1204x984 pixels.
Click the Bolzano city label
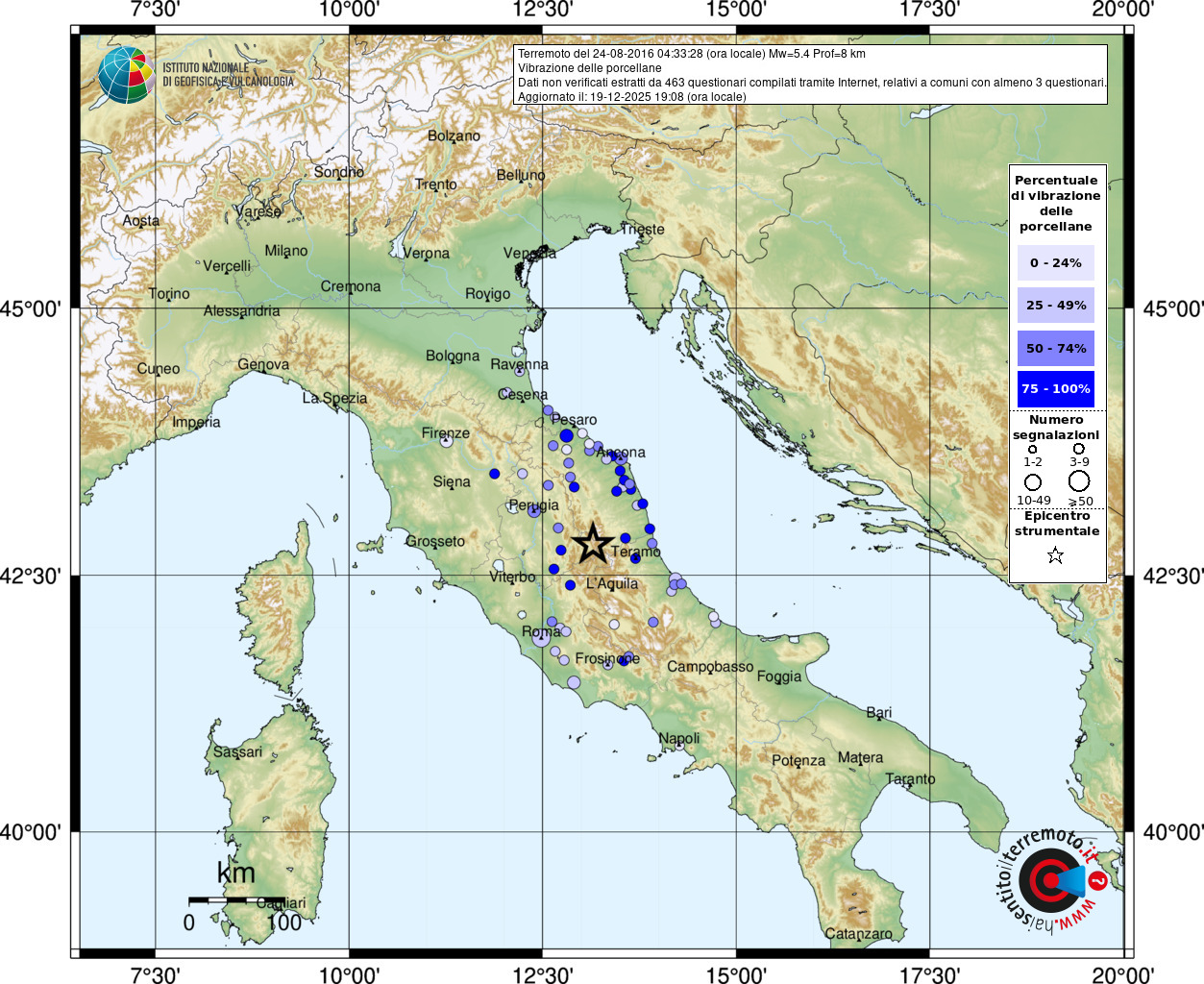pyautogui.click(x=454, y=136)
